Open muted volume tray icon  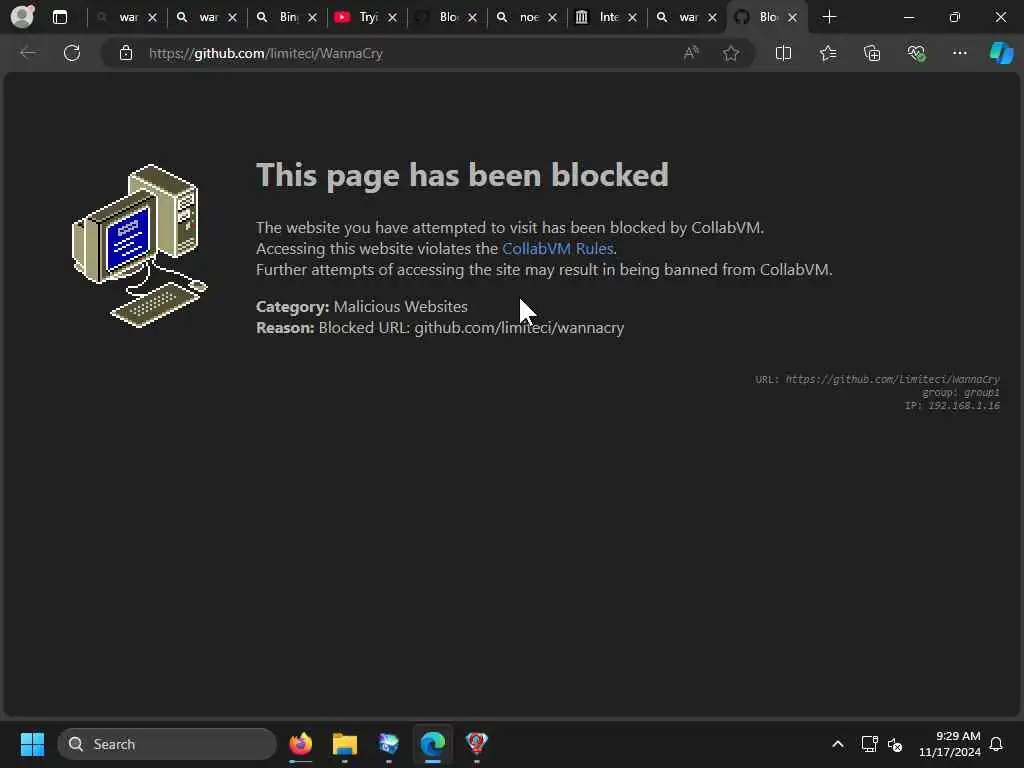895,744
